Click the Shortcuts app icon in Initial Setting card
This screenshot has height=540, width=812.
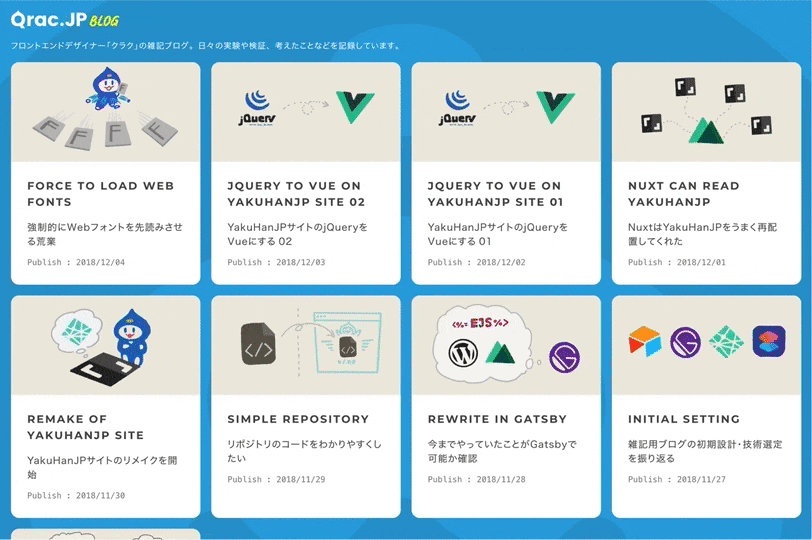[769, 341]
